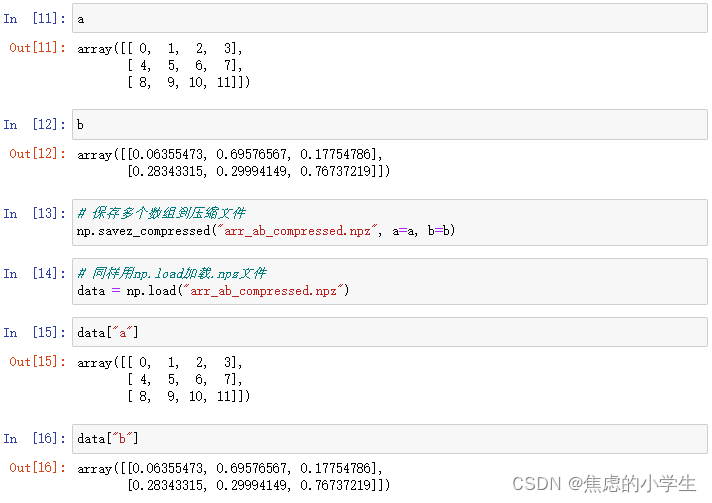
Task: Click the "In [16]" prompt label
Action: point(34,438)
